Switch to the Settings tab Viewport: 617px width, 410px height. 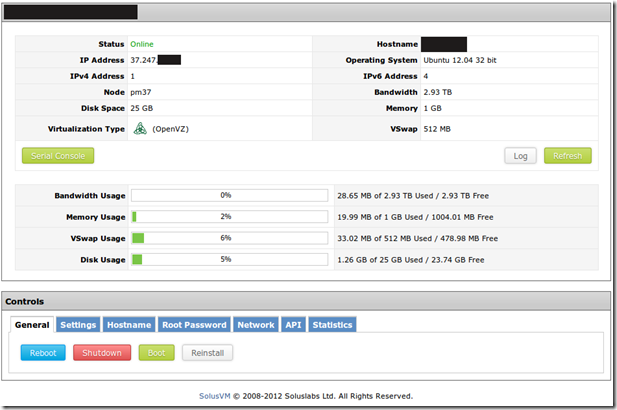78,325
